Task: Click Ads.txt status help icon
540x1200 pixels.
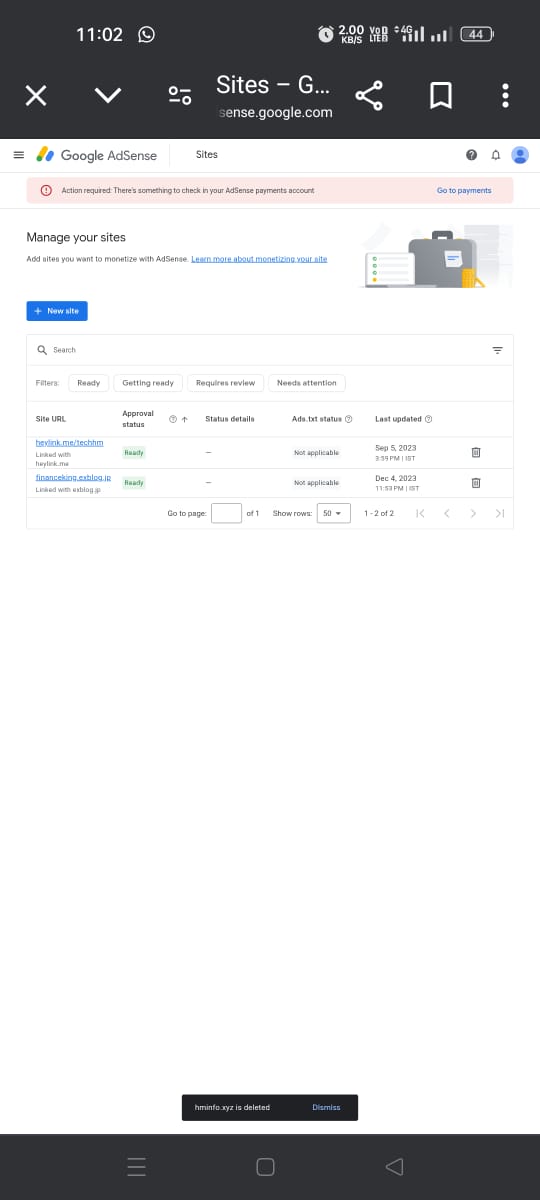Action: (x=348, y=419)
